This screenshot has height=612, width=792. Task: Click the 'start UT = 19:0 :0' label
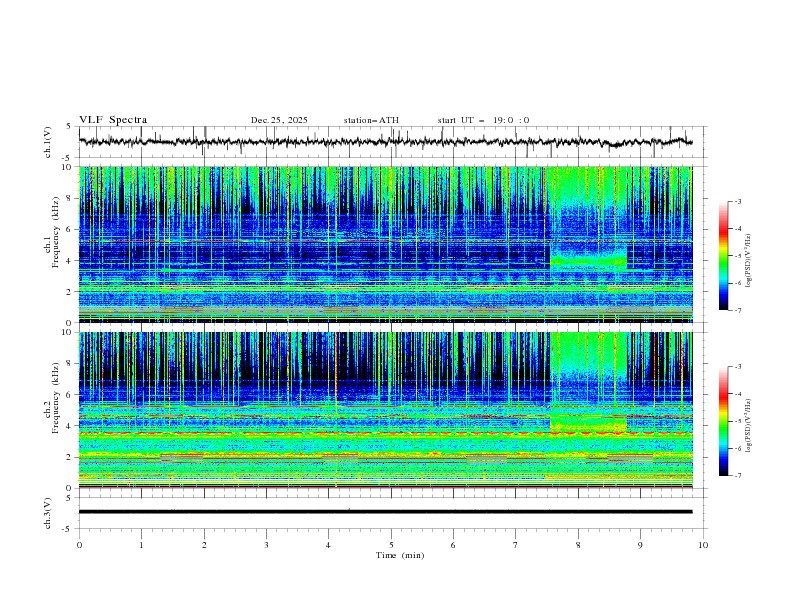pyautogui.click(x=483, y=120)
